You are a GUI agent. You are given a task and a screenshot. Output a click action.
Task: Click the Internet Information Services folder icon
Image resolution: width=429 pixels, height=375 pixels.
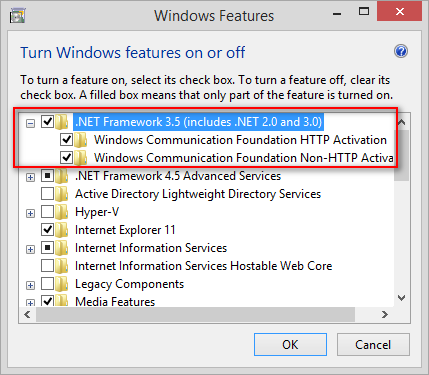click(62, 248)
